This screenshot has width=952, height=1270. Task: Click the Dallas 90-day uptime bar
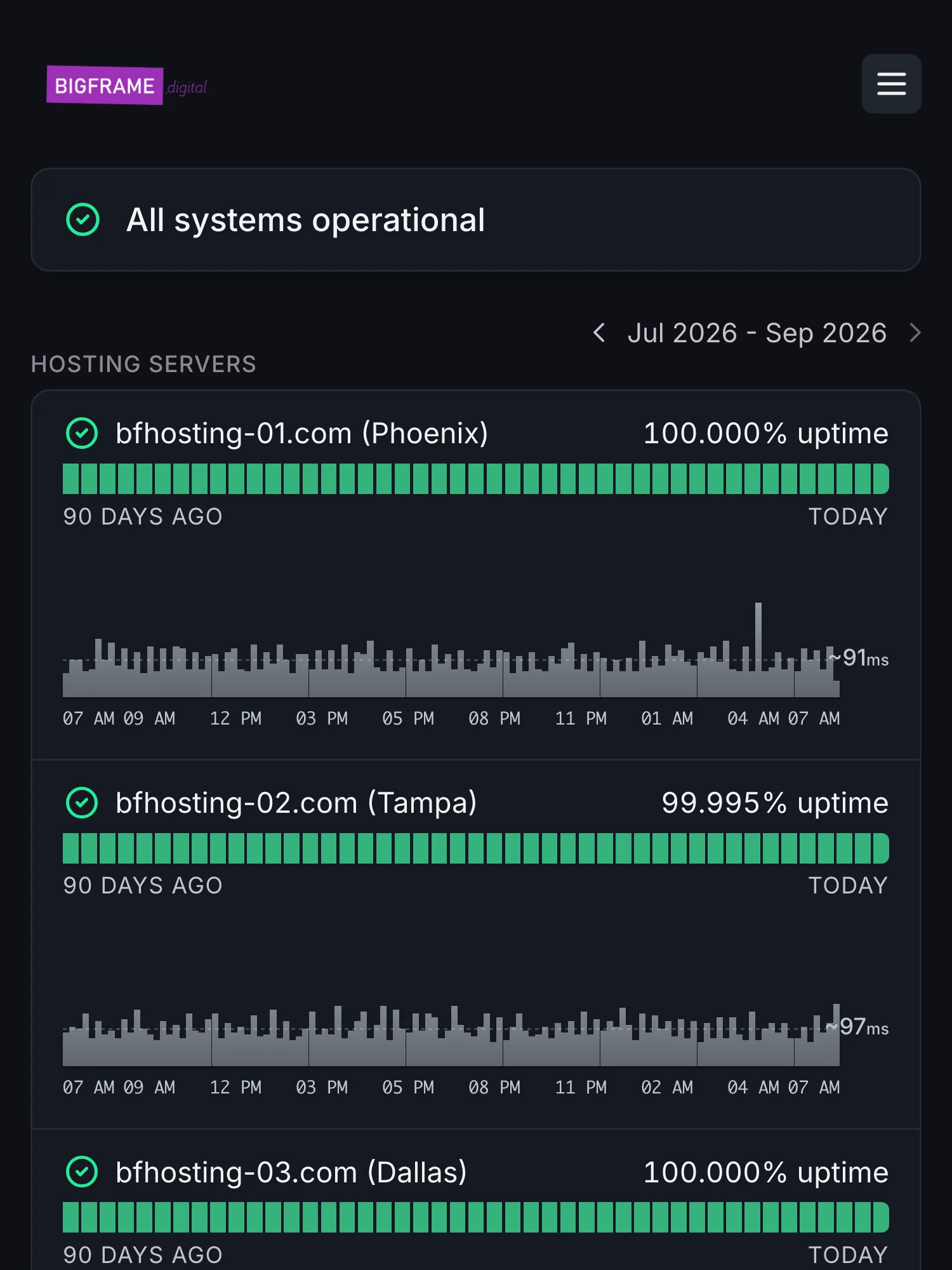[476, 1217]
